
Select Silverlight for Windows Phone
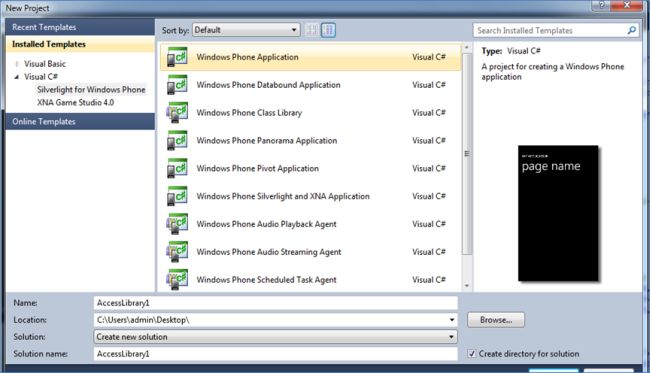click(91, 90)
